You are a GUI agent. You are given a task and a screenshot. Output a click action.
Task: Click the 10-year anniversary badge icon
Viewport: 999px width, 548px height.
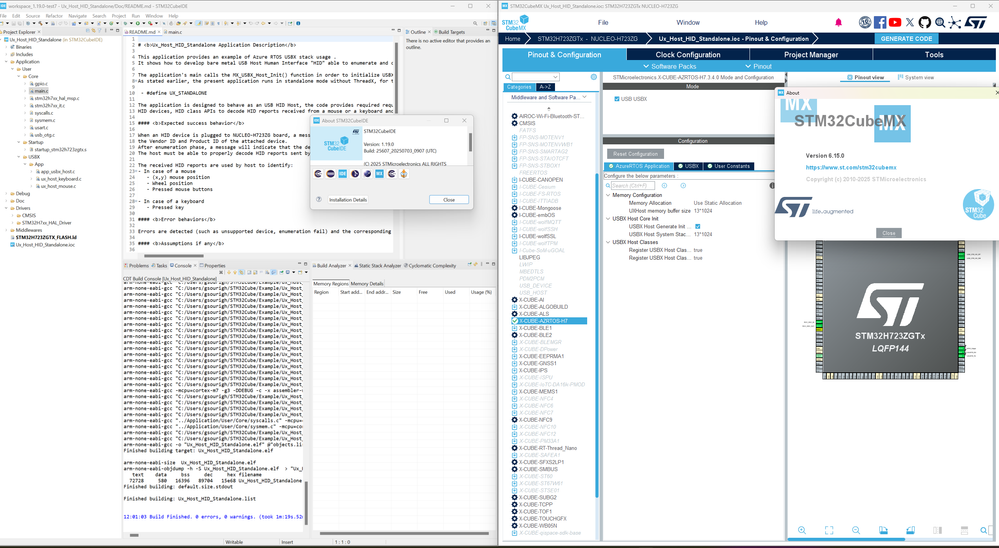coord(865,22)
